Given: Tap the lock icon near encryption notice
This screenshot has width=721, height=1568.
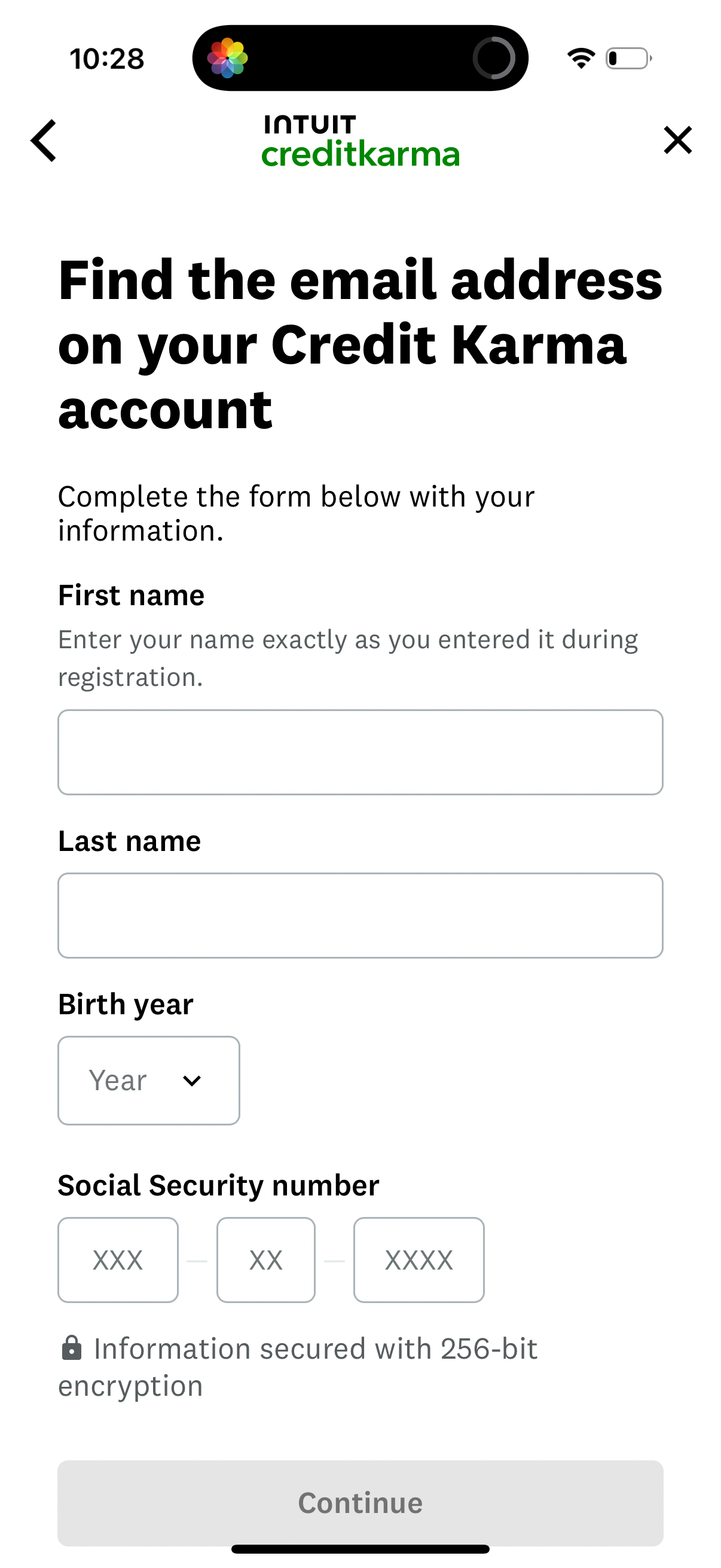Looking at the screenshot, I should coord(72,1349).
